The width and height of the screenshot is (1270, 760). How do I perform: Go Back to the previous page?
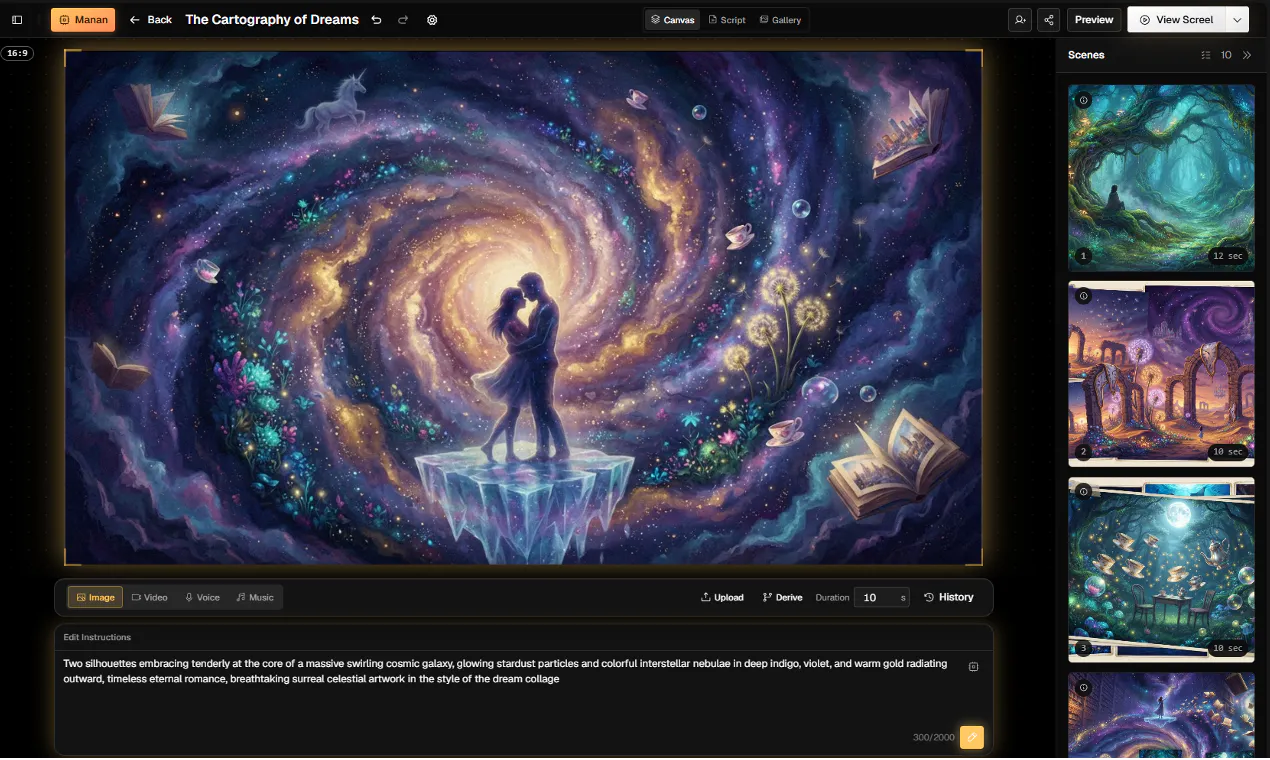(x=151, y=20)
